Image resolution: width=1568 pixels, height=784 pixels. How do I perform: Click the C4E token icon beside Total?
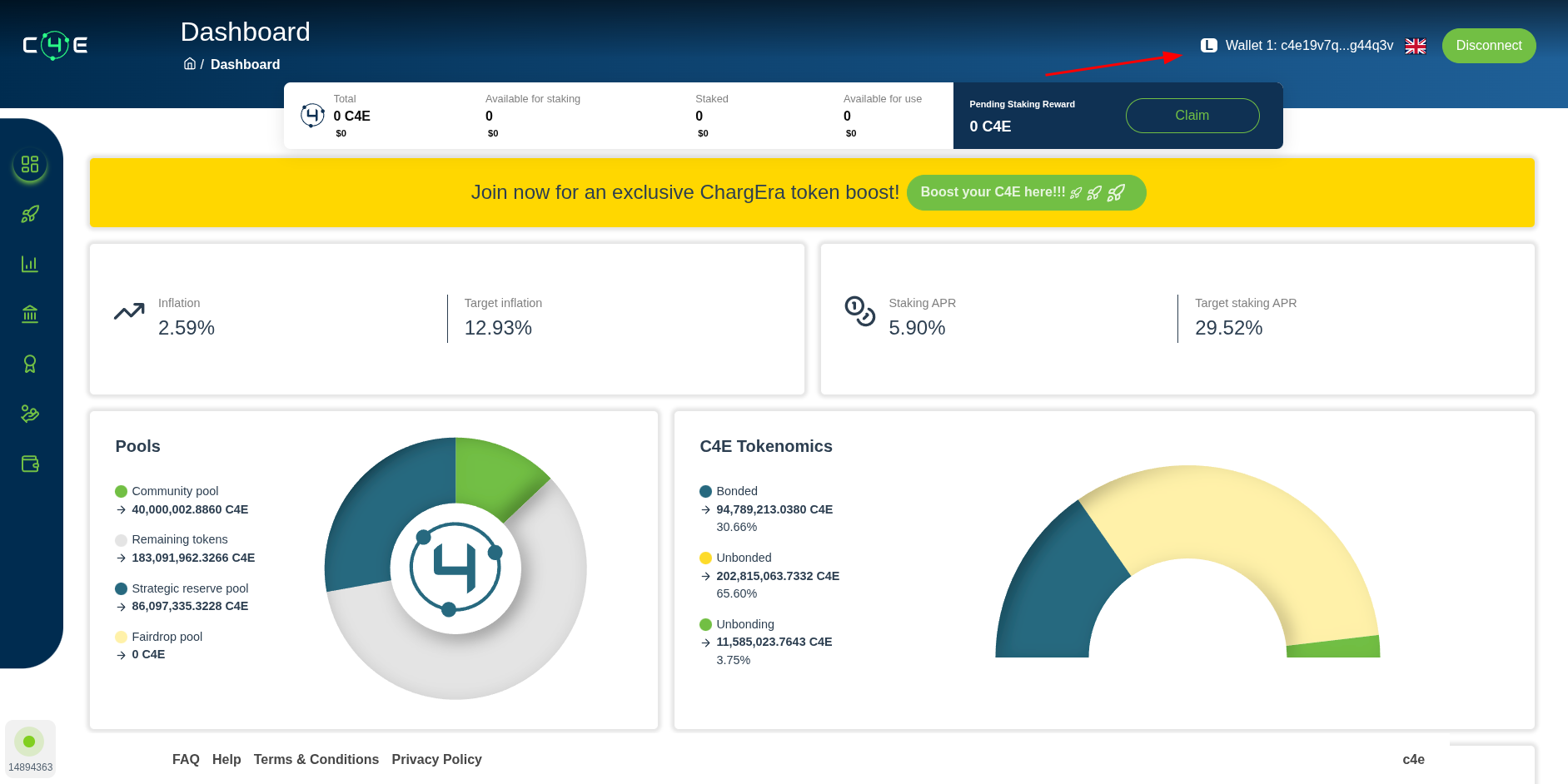point(312,115)
